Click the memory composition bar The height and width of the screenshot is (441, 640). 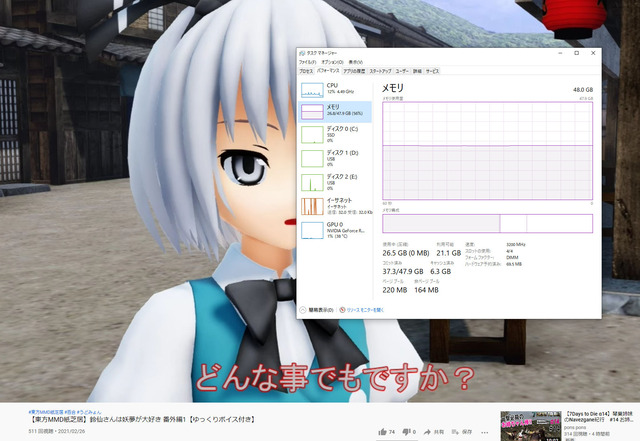pyautogui.click(x=487, y=223)
